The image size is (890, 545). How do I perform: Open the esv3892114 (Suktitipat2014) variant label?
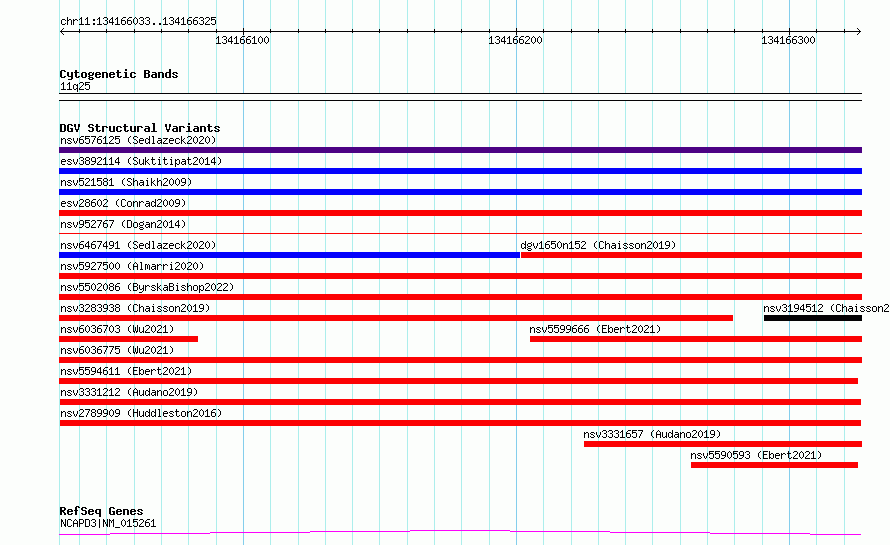click(x=141, y=161)
